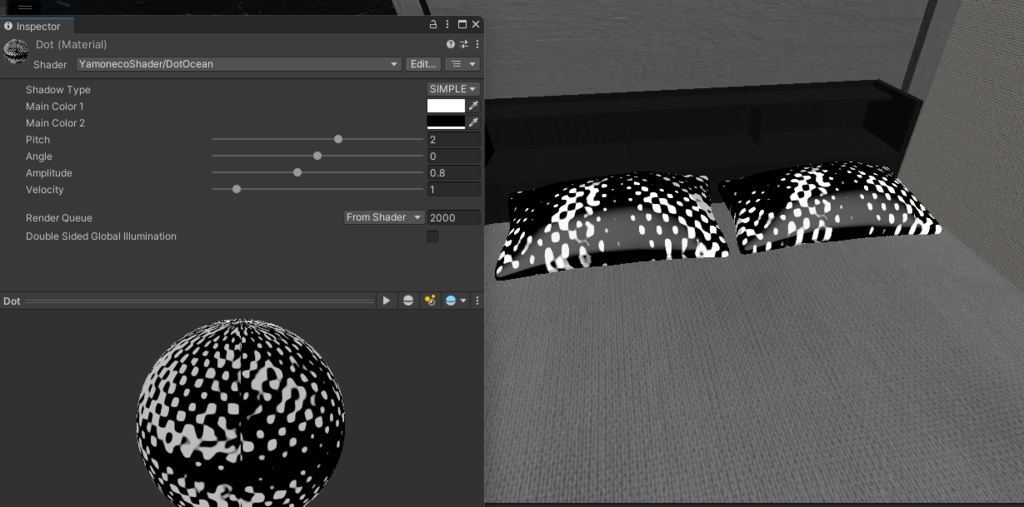Select the right dotted pillow in scene

[829, 206]
